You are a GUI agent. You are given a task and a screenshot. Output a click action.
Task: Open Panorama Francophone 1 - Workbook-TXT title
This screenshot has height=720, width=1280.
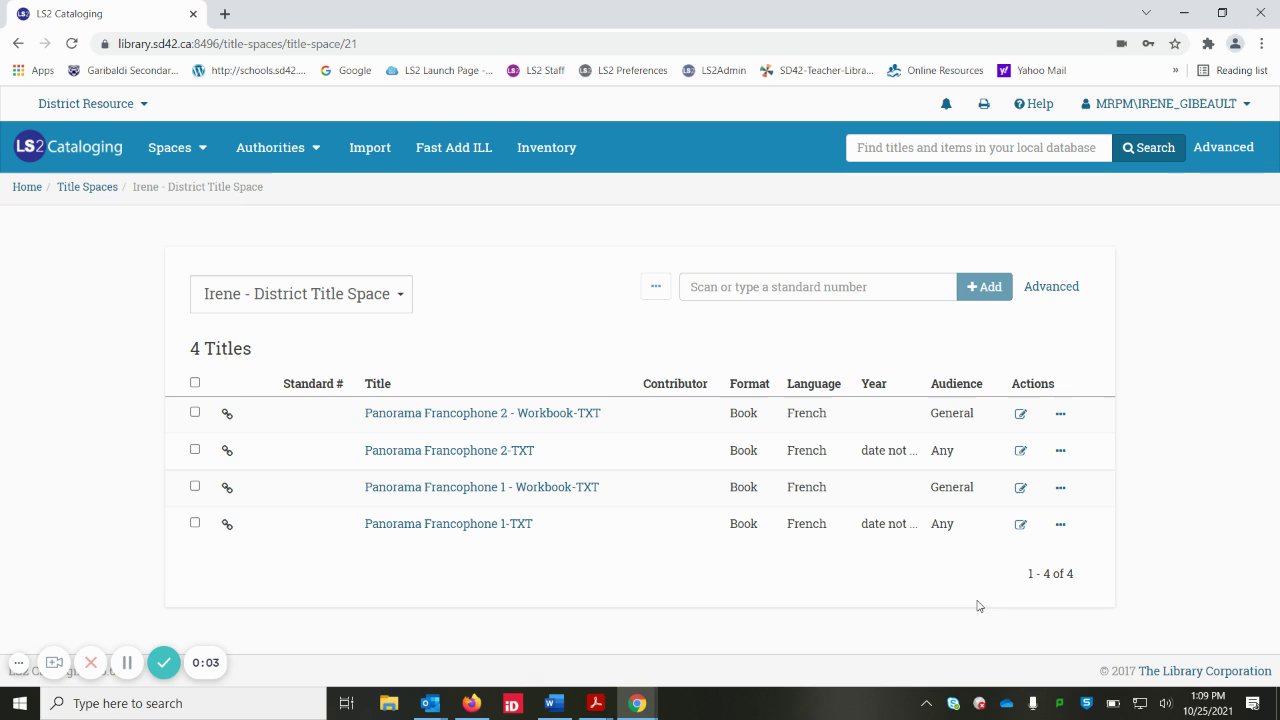click(x=481, y=487)
